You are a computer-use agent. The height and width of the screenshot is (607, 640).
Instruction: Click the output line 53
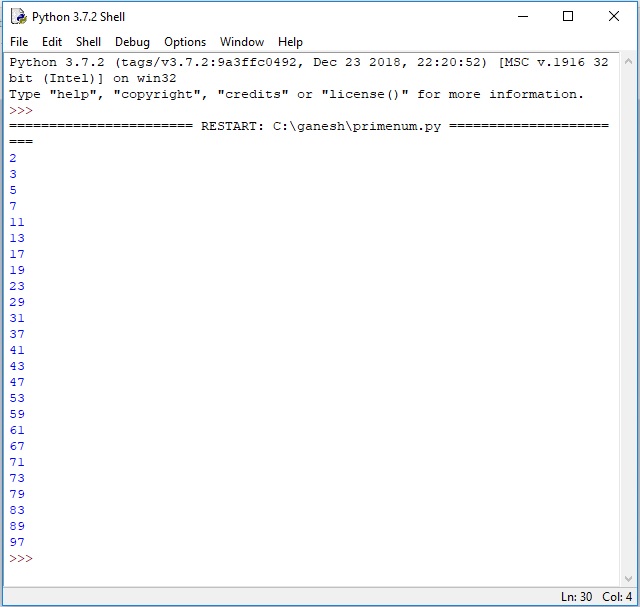point(17,398)
